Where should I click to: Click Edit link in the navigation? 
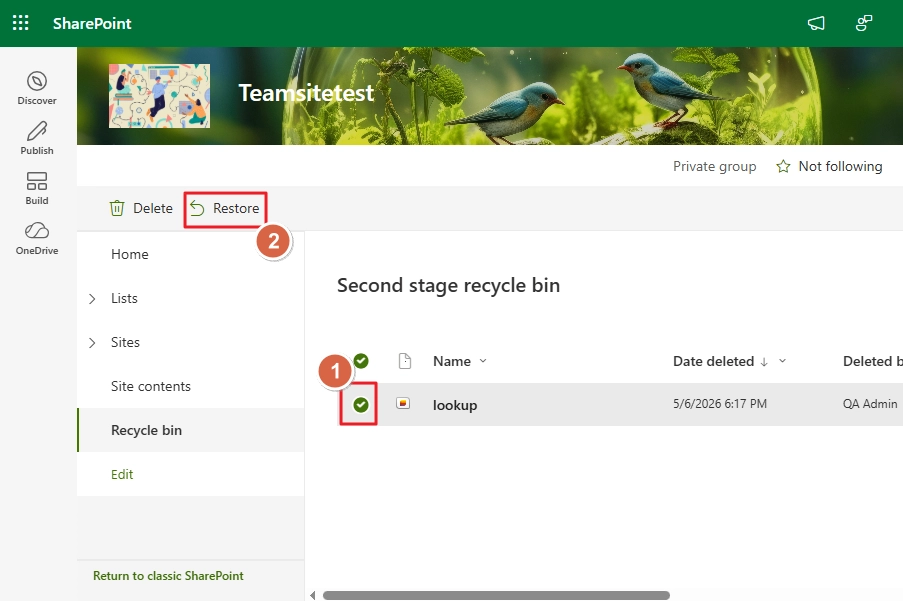[122, 474]
